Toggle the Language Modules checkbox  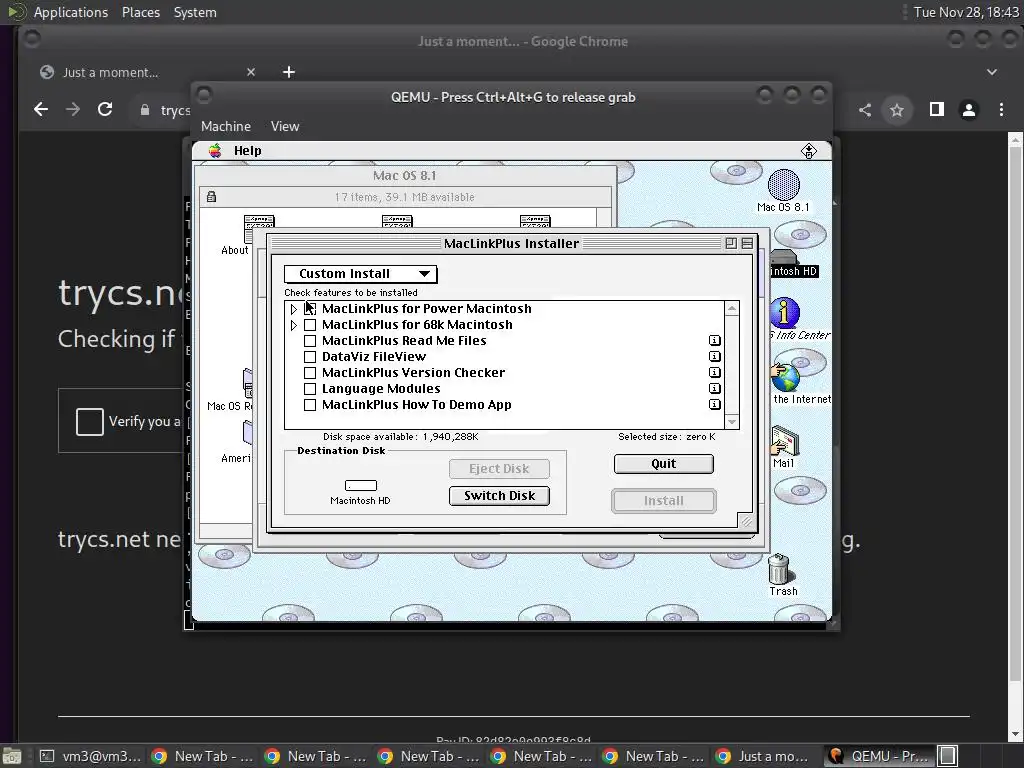310,389
